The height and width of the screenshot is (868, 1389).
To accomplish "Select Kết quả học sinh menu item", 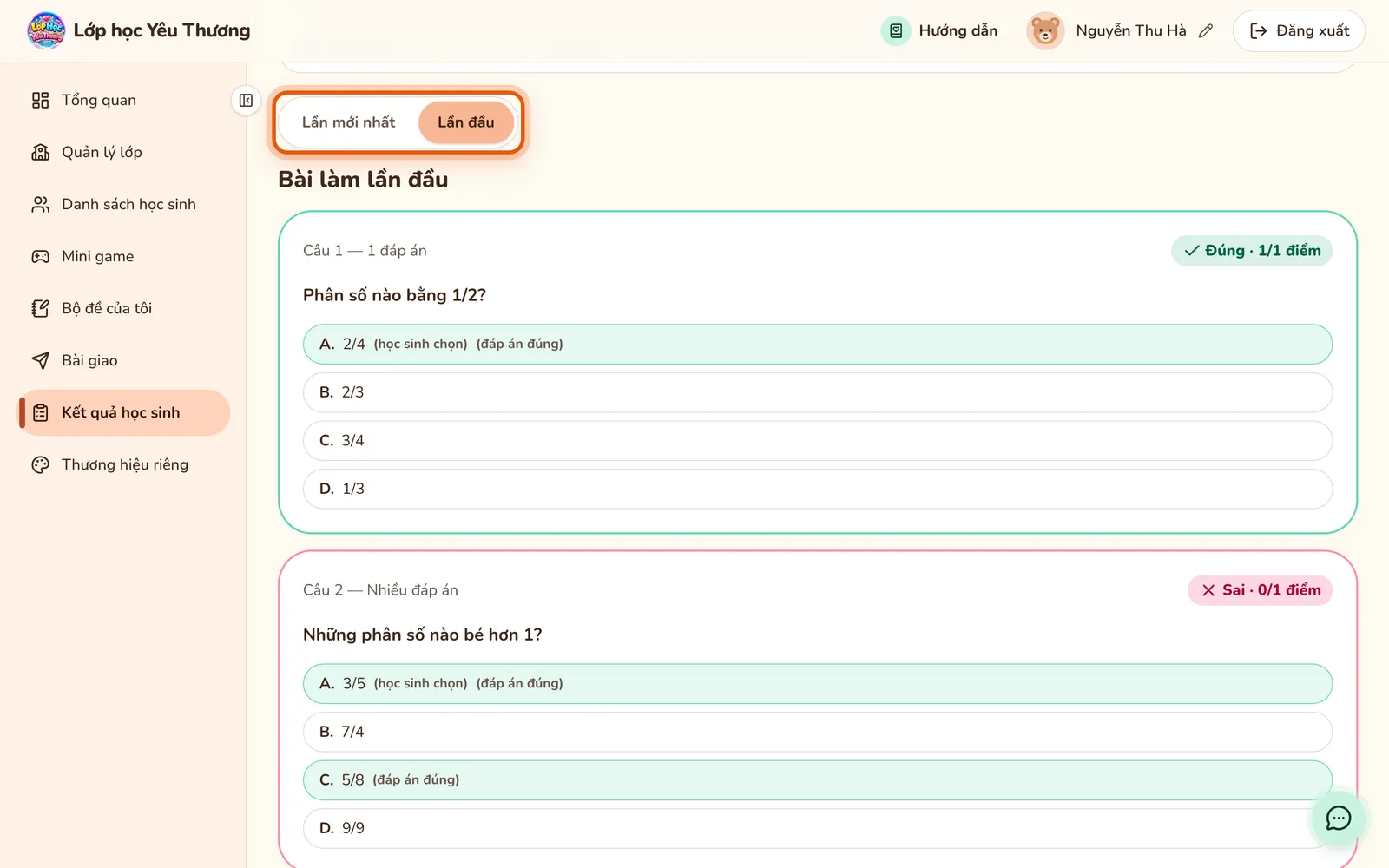I will (x=125, y=412).
